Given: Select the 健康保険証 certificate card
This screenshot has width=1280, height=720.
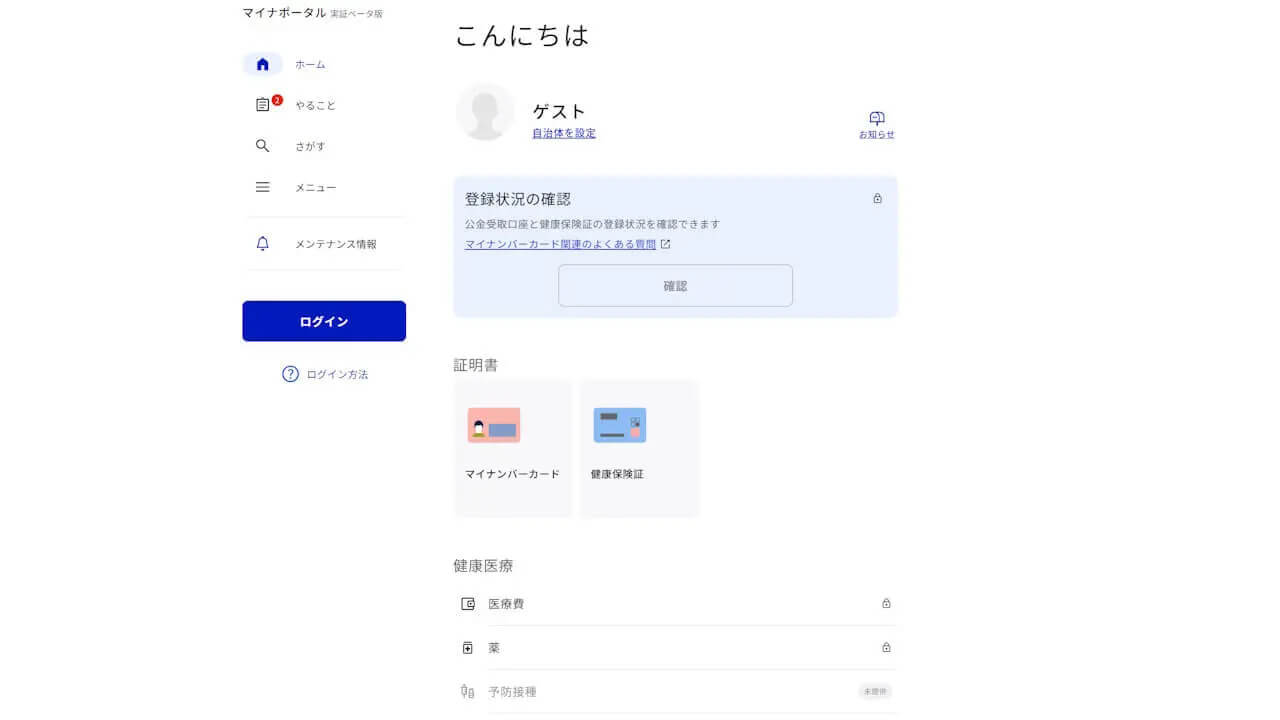Looking at the screenshot, I should click(x=639, y=448).
